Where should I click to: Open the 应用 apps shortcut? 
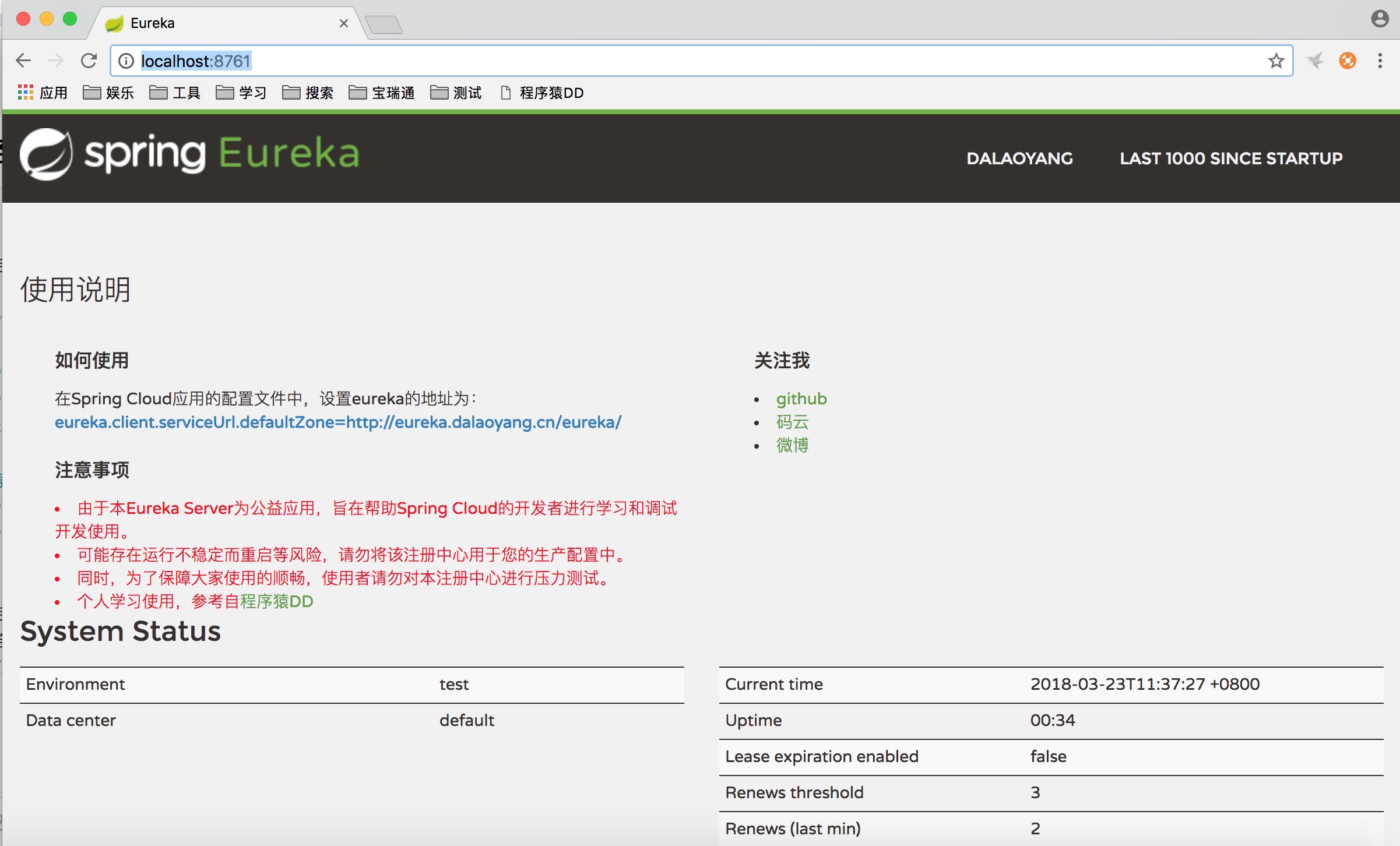(x=43, y=93)
